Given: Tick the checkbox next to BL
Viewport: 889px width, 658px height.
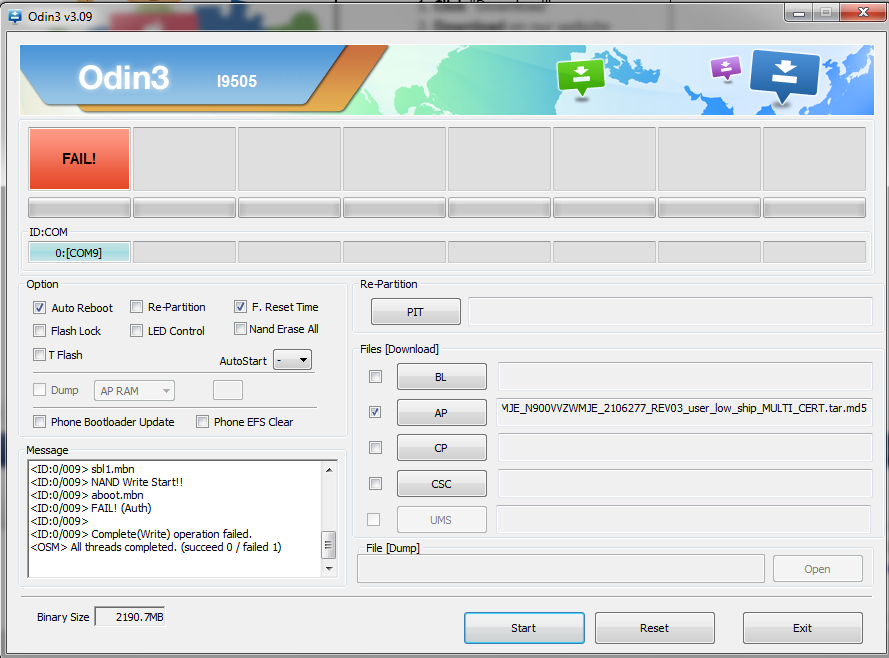Looking at the screenshot, I should click(375, 376).
